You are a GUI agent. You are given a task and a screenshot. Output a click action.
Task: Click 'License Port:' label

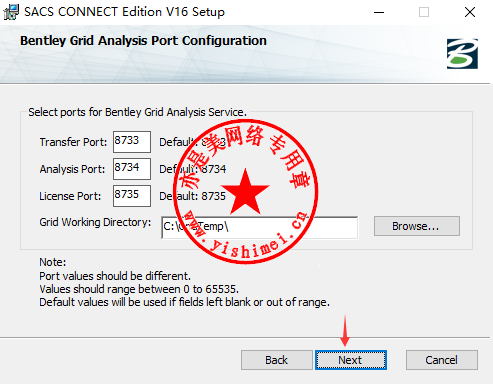pyautogui.click(x=70, y=196)
